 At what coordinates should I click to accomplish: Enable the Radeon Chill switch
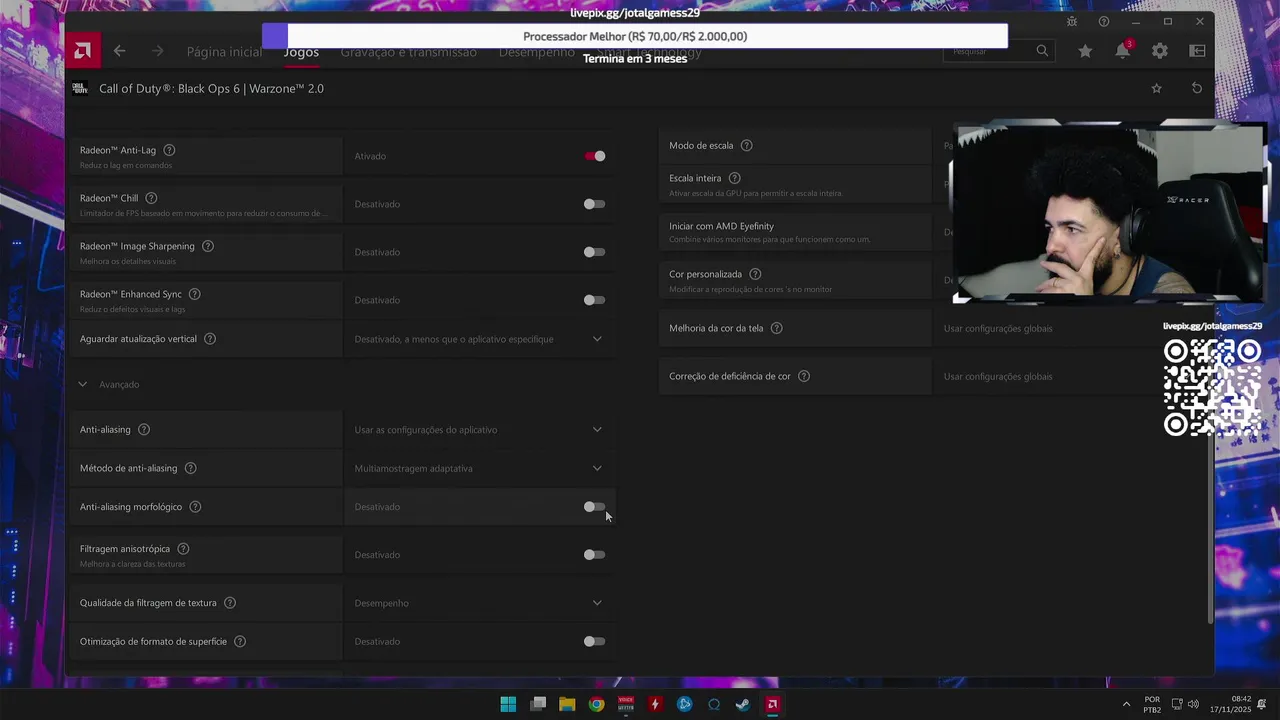point(595,204)
